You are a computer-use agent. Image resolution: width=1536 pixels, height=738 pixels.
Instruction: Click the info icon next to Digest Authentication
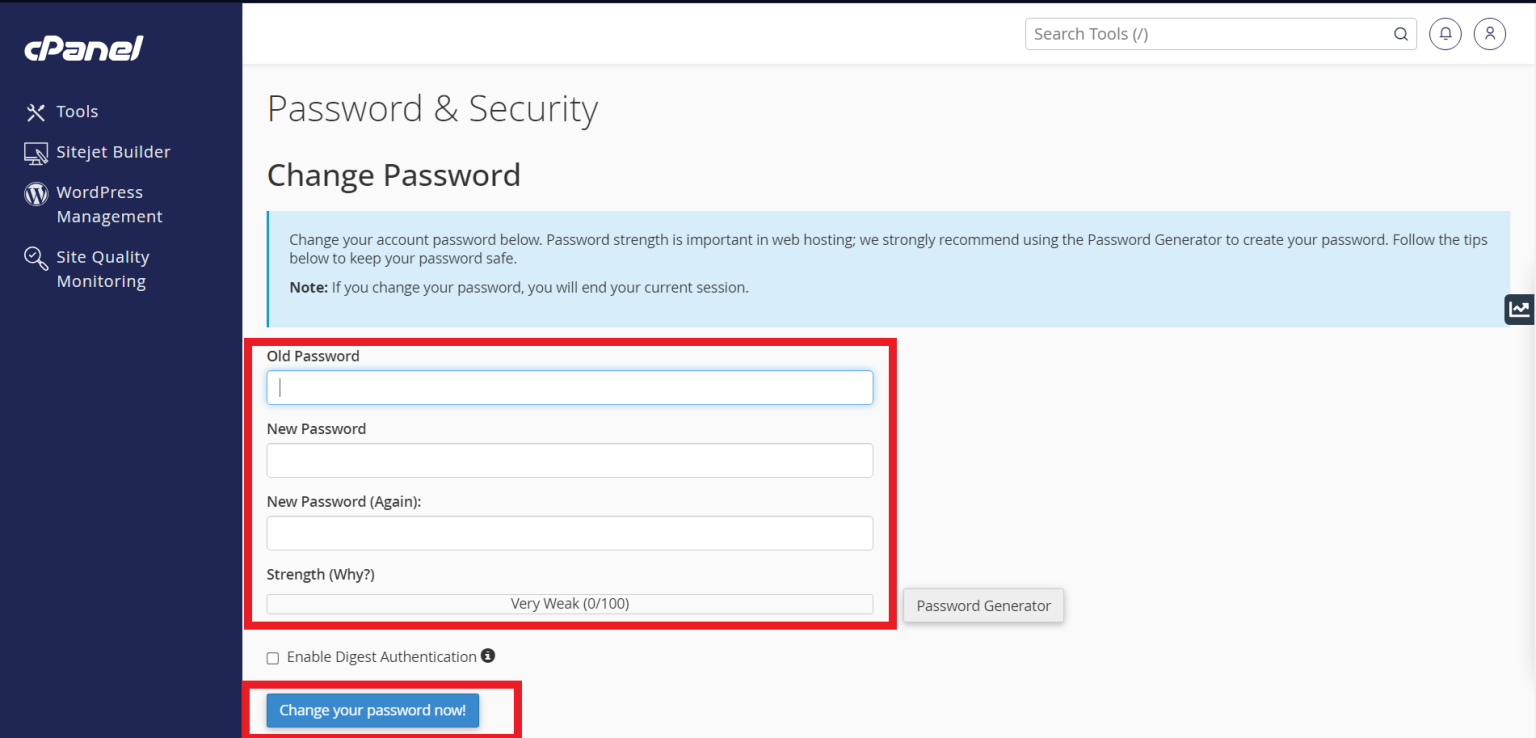(x=488, y=655)
